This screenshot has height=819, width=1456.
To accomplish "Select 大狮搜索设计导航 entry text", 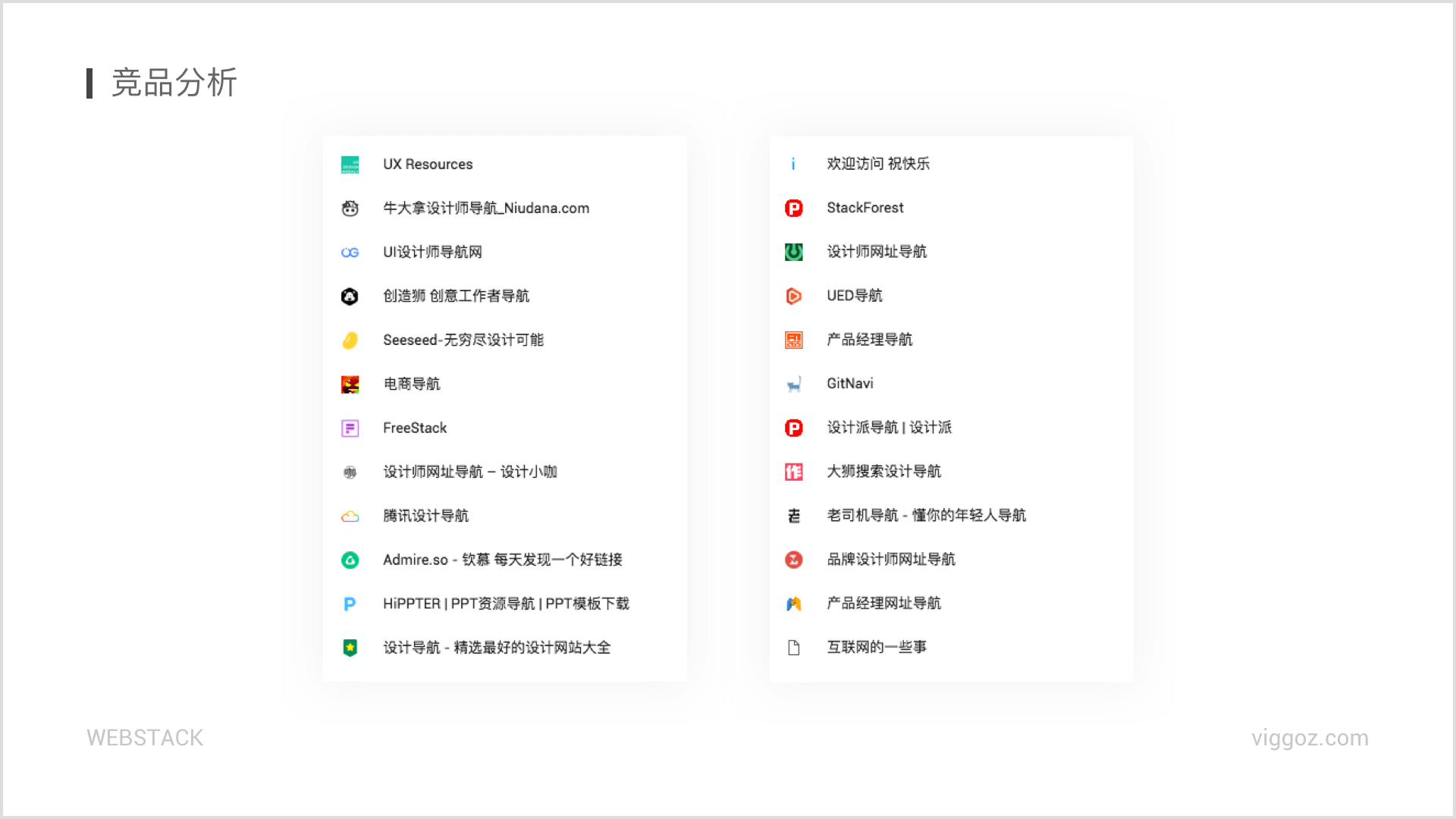I will (x=883, y=472).
